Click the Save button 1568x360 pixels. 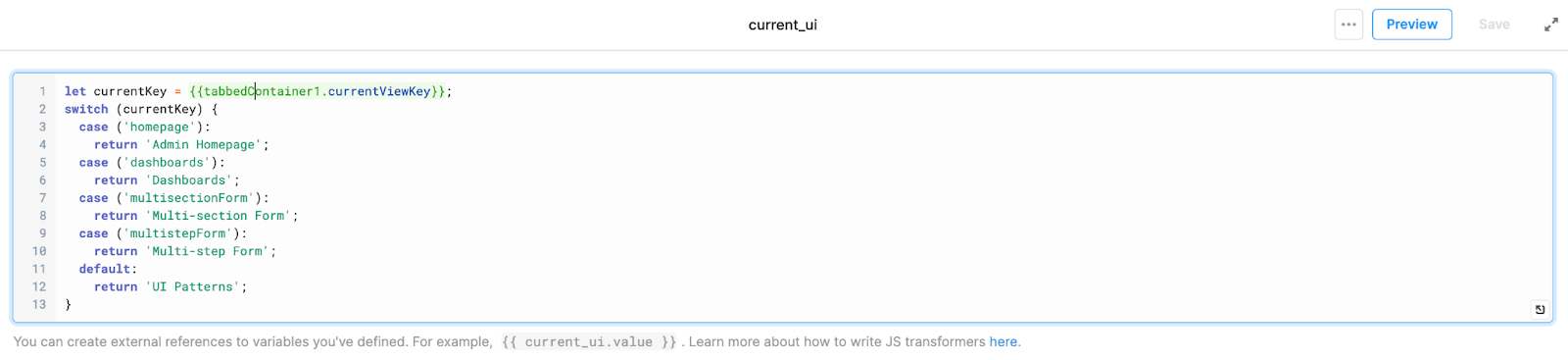click(x=1494, y=25)
